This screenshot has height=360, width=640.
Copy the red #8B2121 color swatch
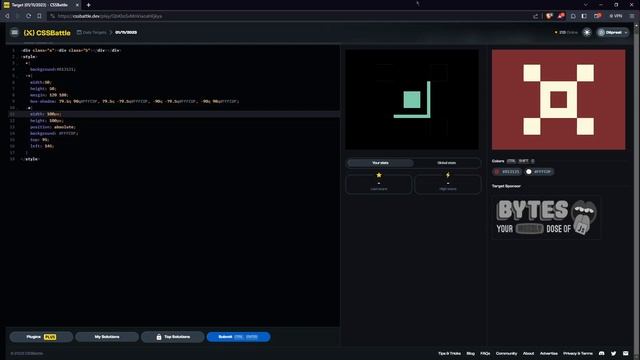click(x=507, y=172)
